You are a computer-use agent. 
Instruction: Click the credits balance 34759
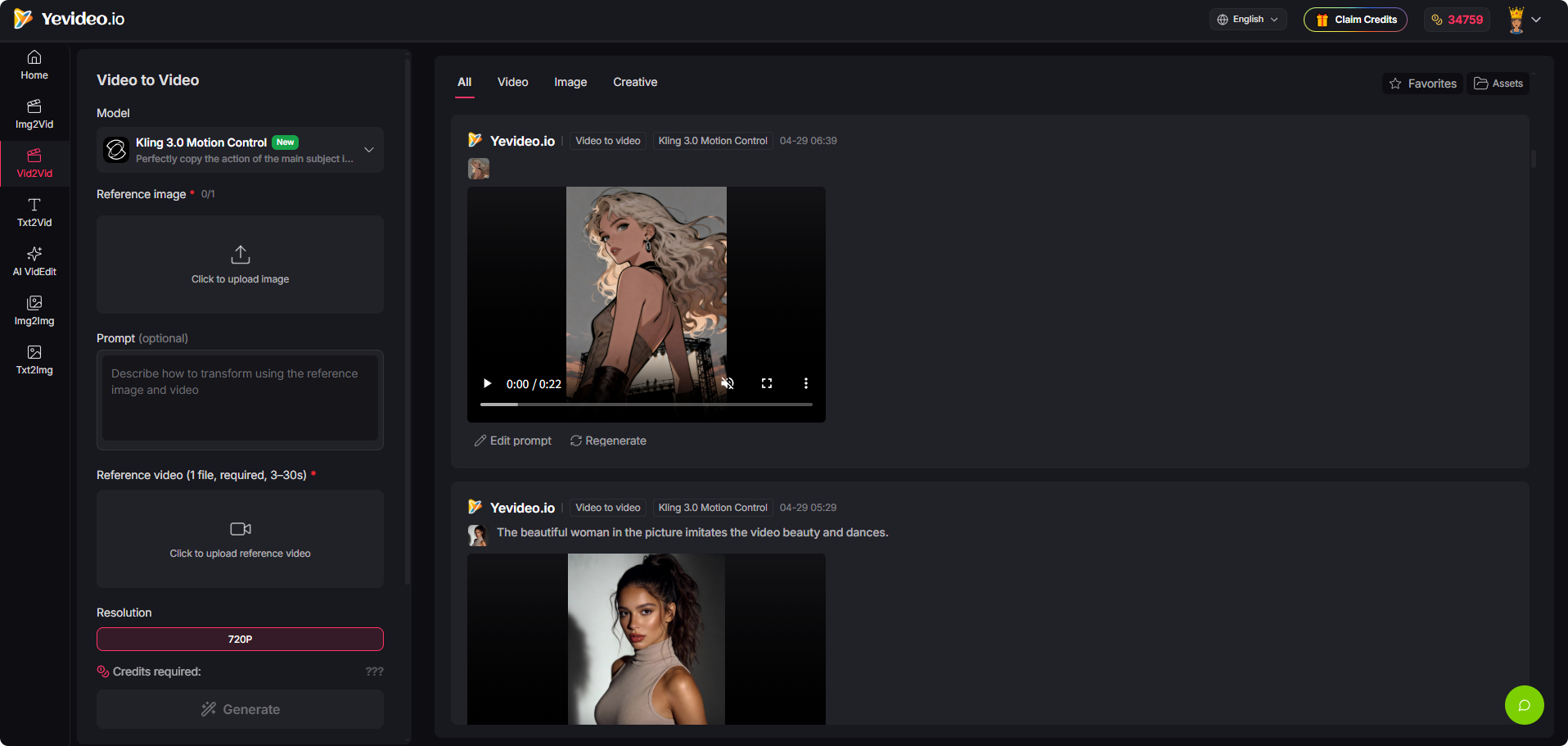pyautogui.click(x=1457, y=20)
